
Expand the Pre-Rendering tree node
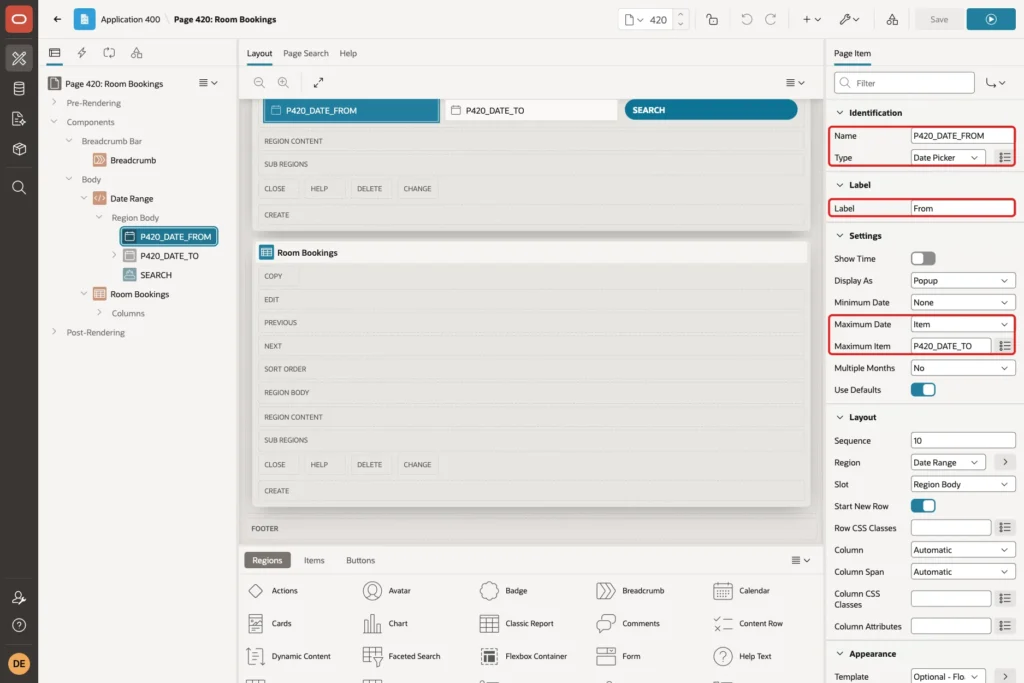point(54,103)
